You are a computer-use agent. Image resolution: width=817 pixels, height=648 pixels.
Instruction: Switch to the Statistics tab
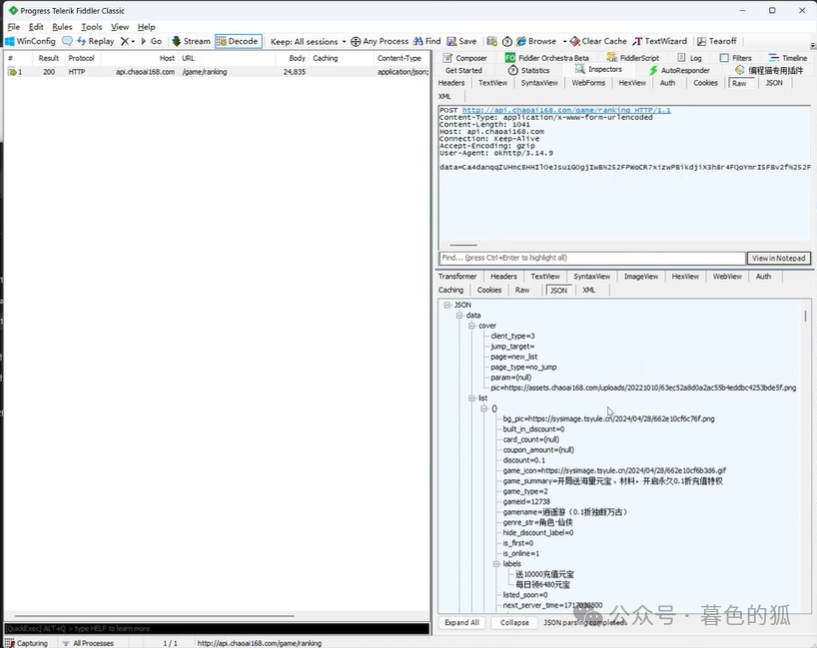(x=528, y=70)
